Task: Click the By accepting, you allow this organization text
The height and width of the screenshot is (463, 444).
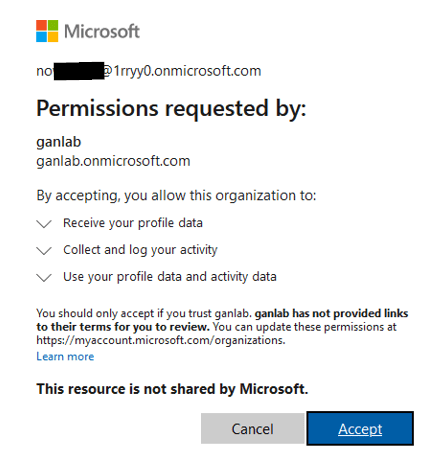Action: pos(176,196)
